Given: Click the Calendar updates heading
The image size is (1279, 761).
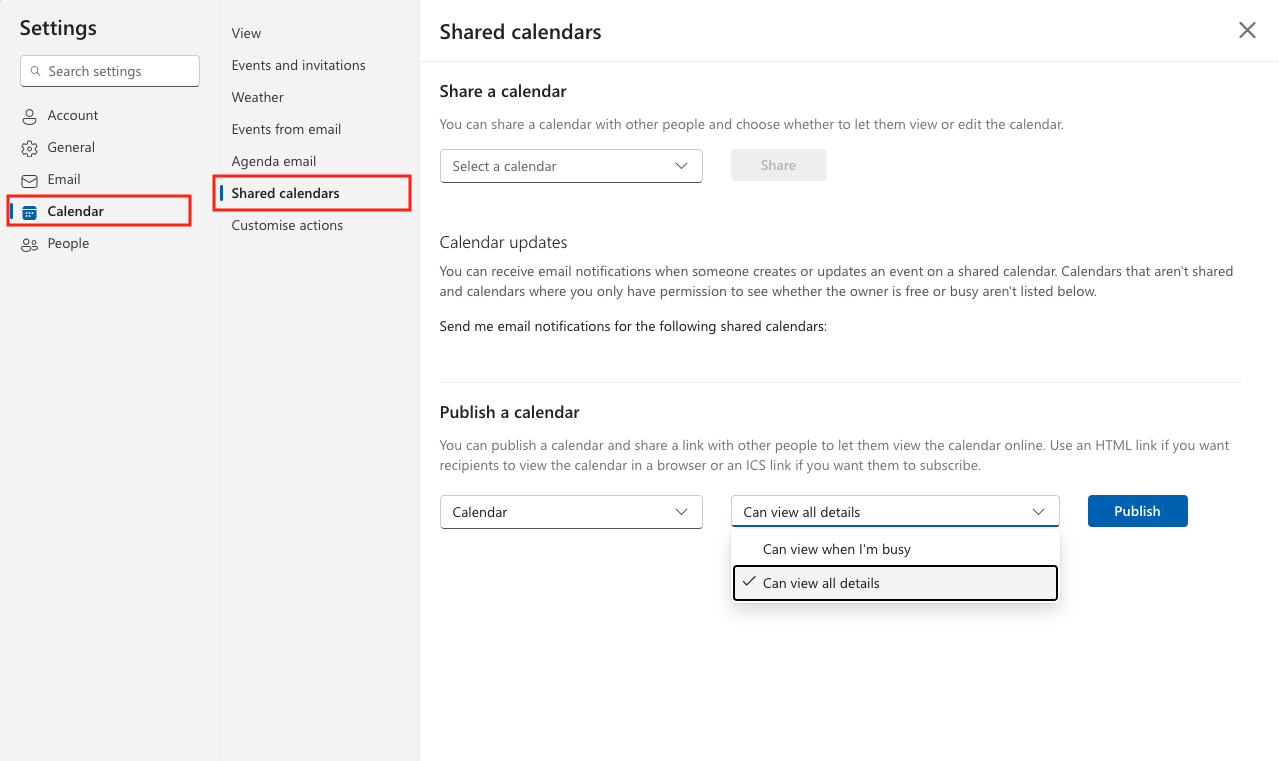Looking at the screenshot, I should 503,242.
